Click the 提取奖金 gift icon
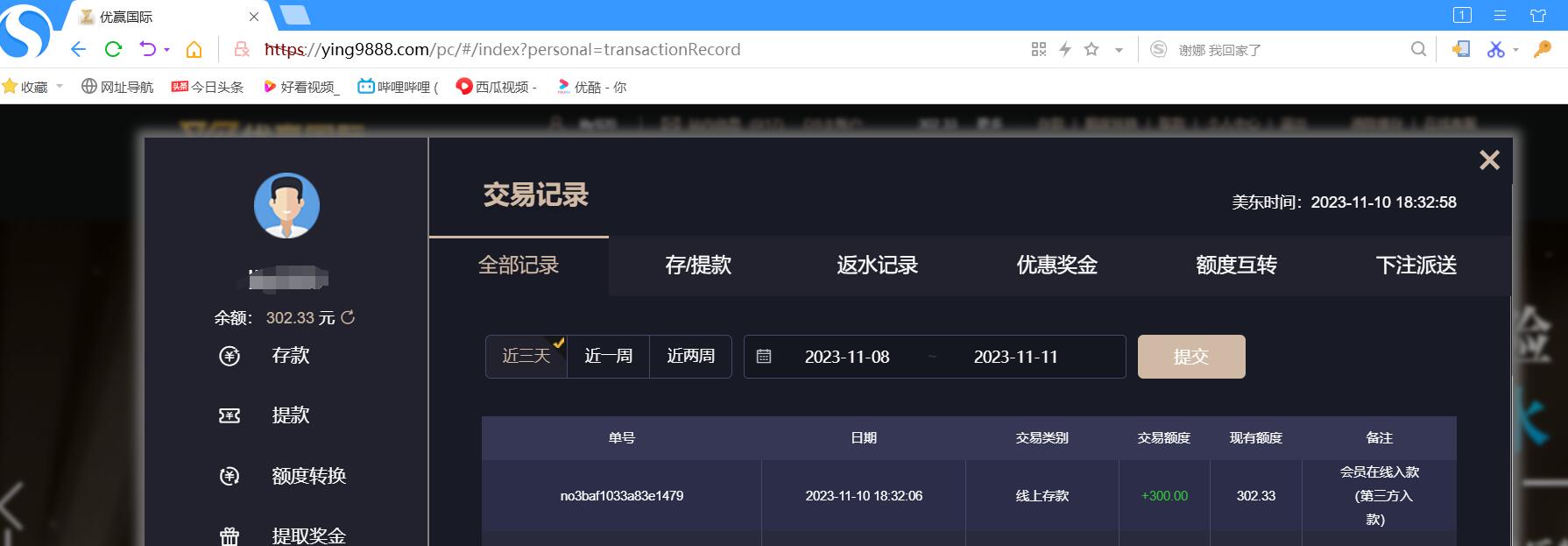This screenshot has width=1568, height=546. click(x=230, y=535)
